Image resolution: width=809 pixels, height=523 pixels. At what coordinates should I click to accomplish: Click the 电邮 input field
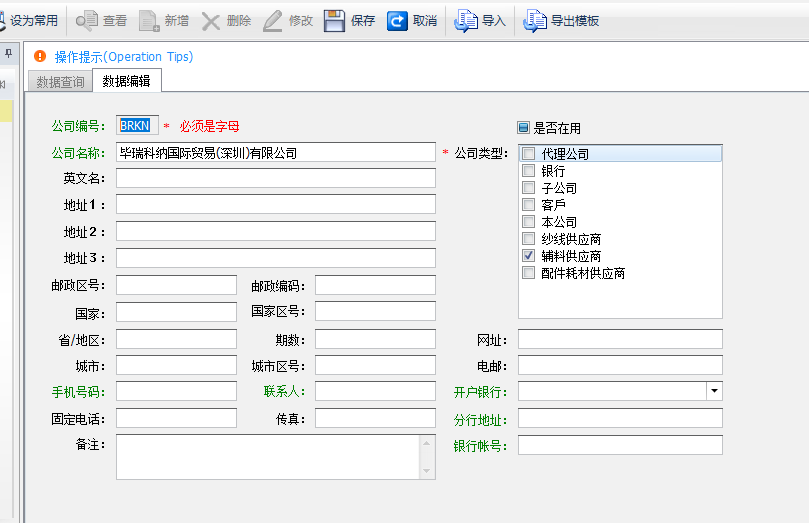coord(620,365)
